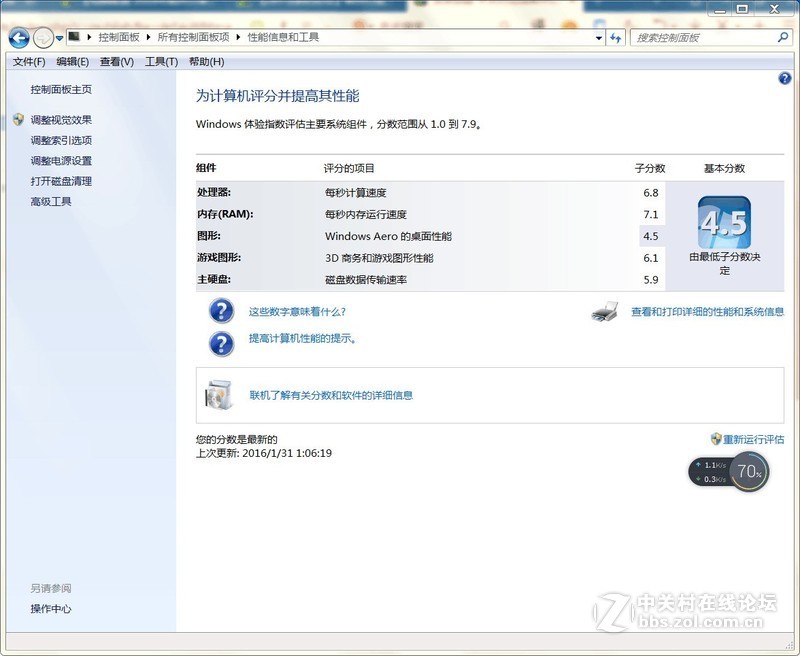This screenshot has width=800, height=656.
Task: Open the 编辑(E) menu
Action: 72,62
